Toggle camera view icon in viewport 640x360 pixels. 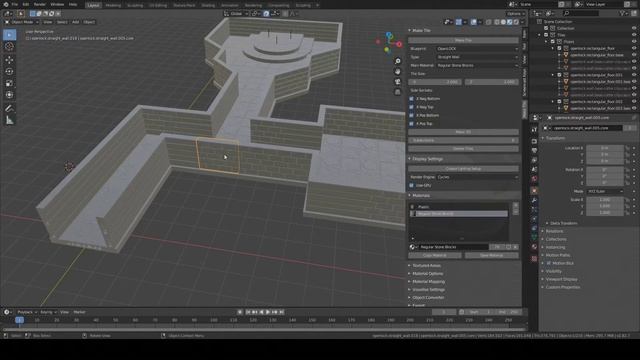[398, 82]
